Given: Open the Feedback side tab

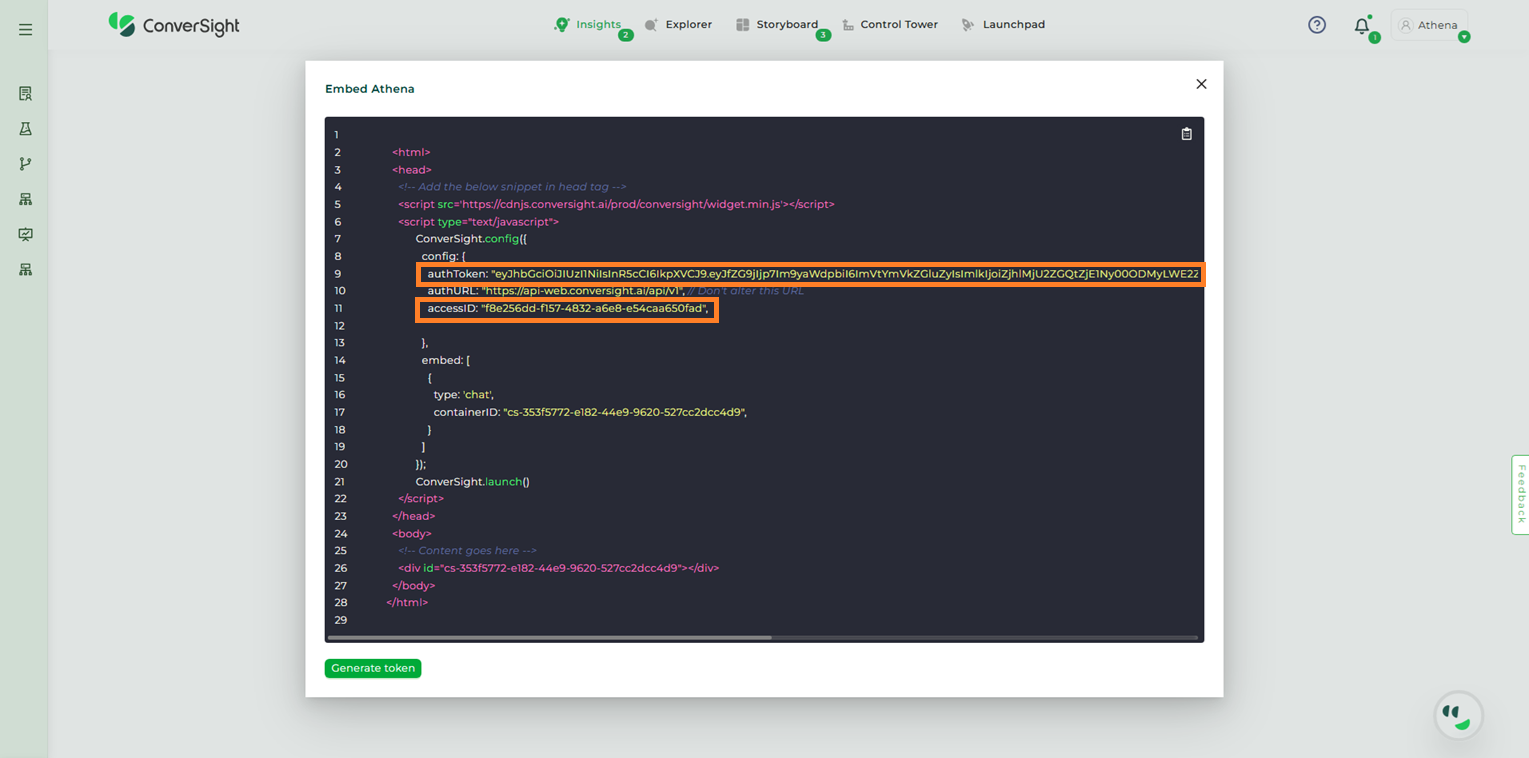Looking at the screenshot, I should pos(1520,494).
